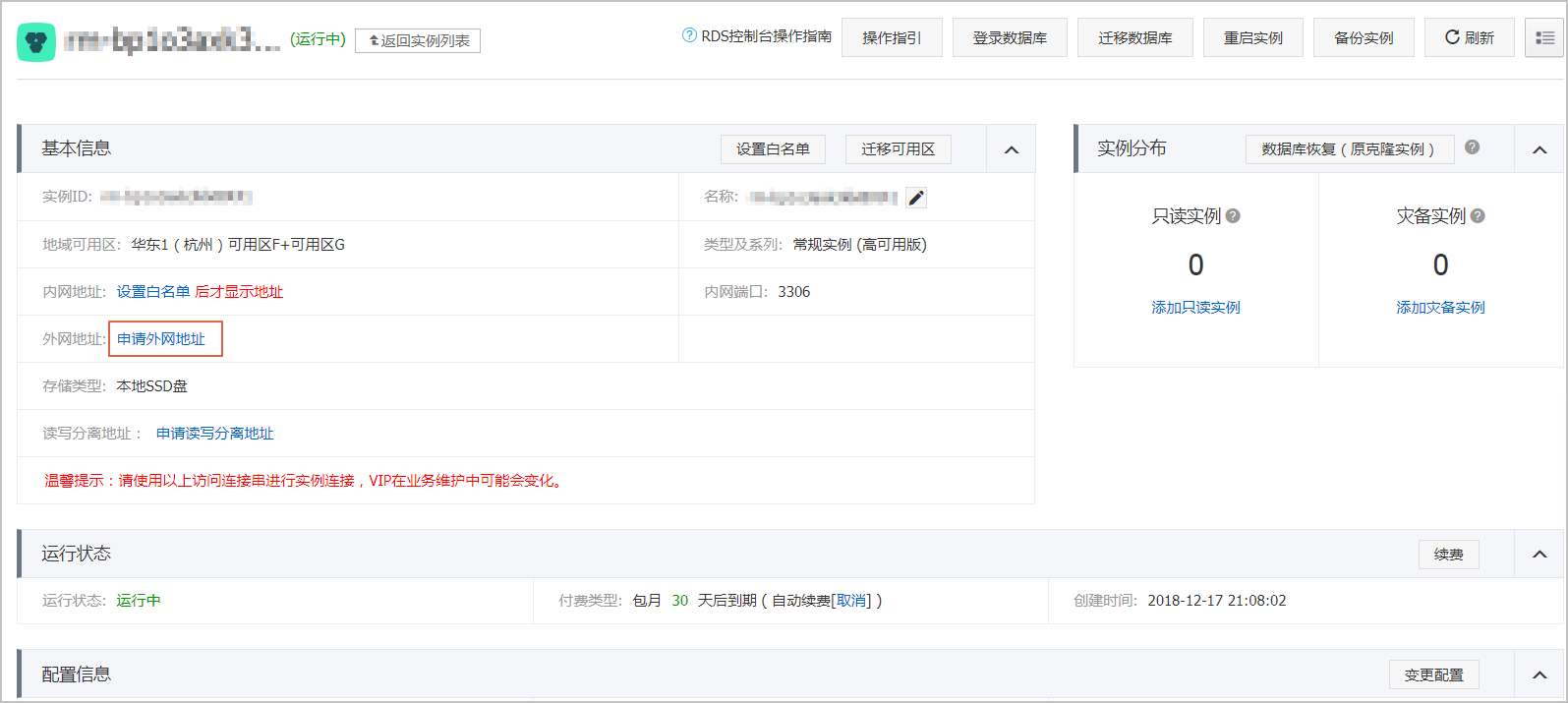Image resolution: width=1568 pixels, height=703 pixels.
Task: Click the pencil icon to edit instance name
Action: (916, 198)
